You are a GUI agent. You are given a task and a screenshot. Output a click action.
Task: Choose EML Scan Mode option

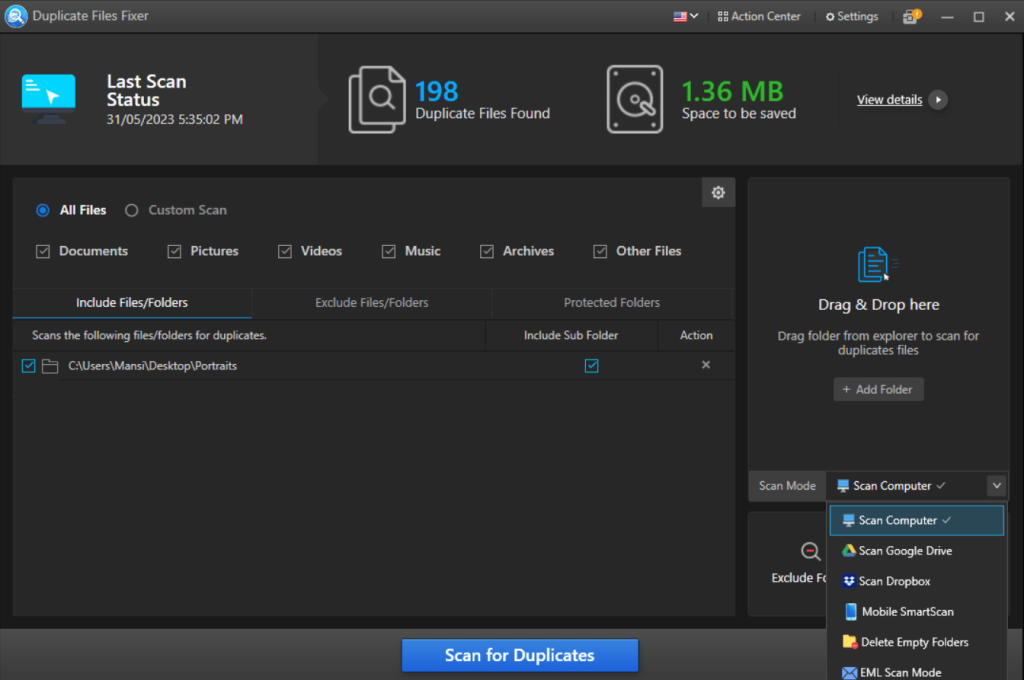pos(916,672)
